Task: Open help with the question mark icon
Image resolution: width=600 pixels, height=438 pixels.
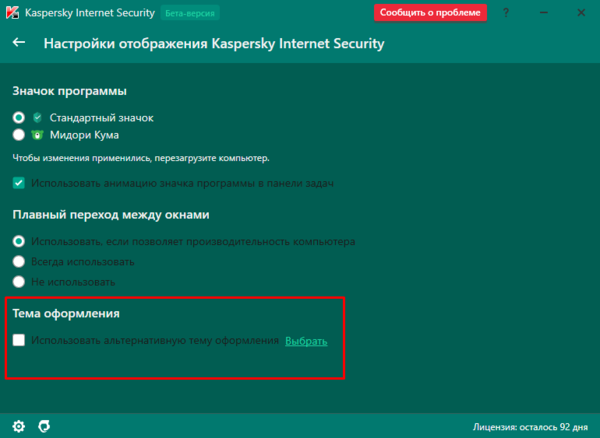Action: [506, 13]
